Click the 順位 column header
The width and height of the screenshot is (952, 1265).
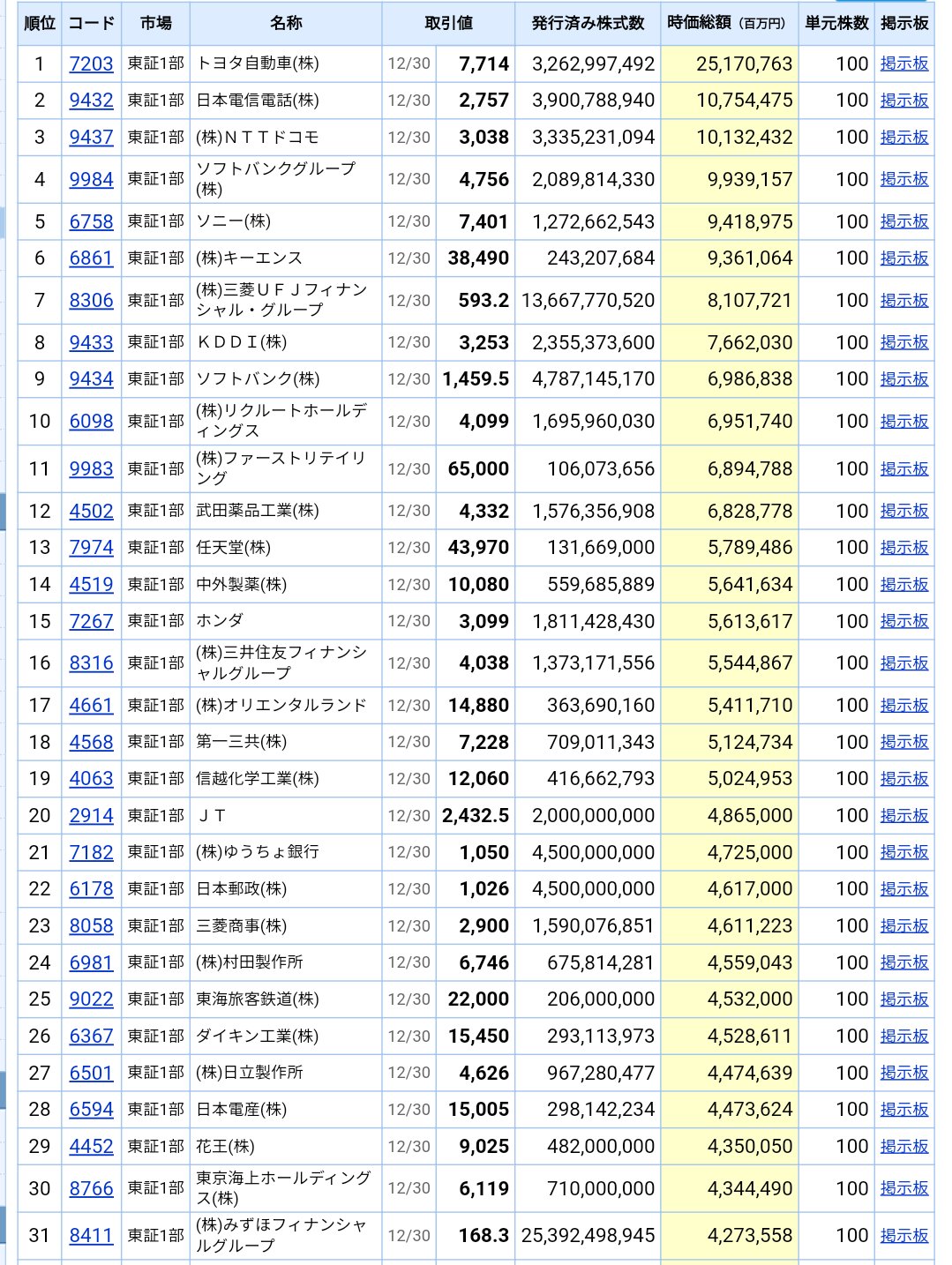pos(40,23)
